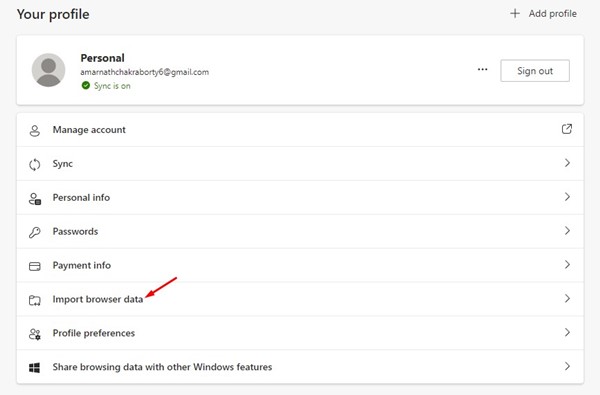
Task: Click the Sign out button
Action: coord(535,70)
